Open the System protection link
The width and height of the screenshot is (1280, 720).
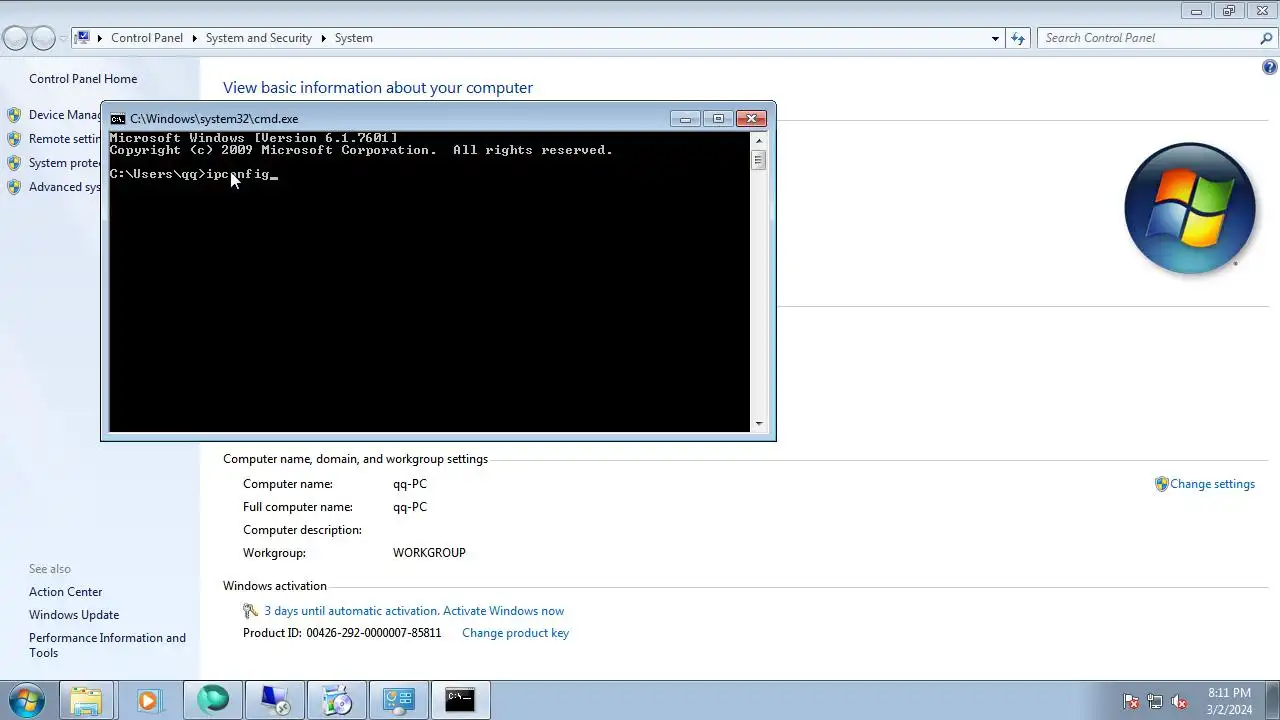[x=66, y=163]
